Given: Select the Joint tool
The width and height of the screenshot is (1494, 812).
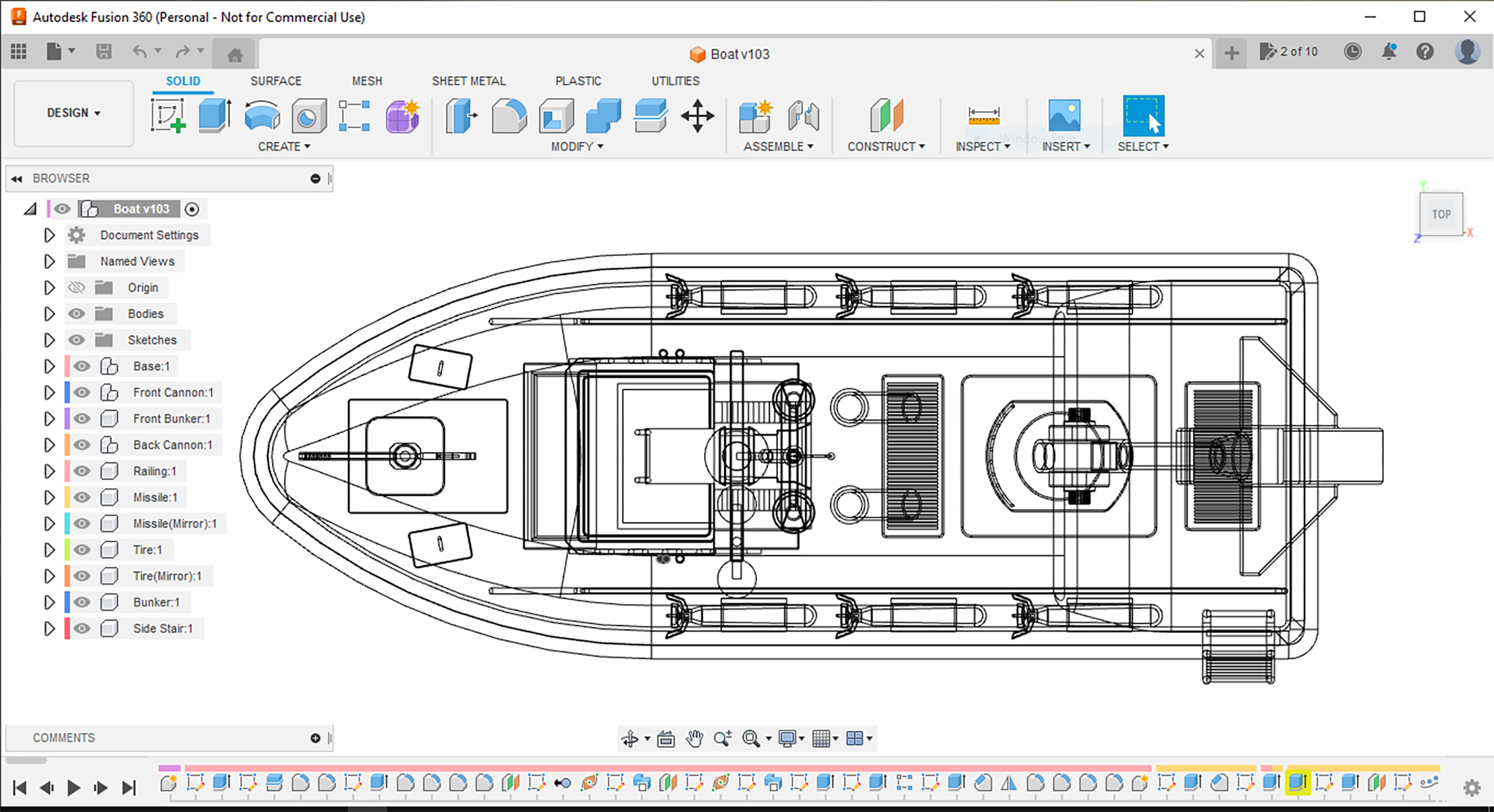Looking at the screenshot, I should point(803,116).
